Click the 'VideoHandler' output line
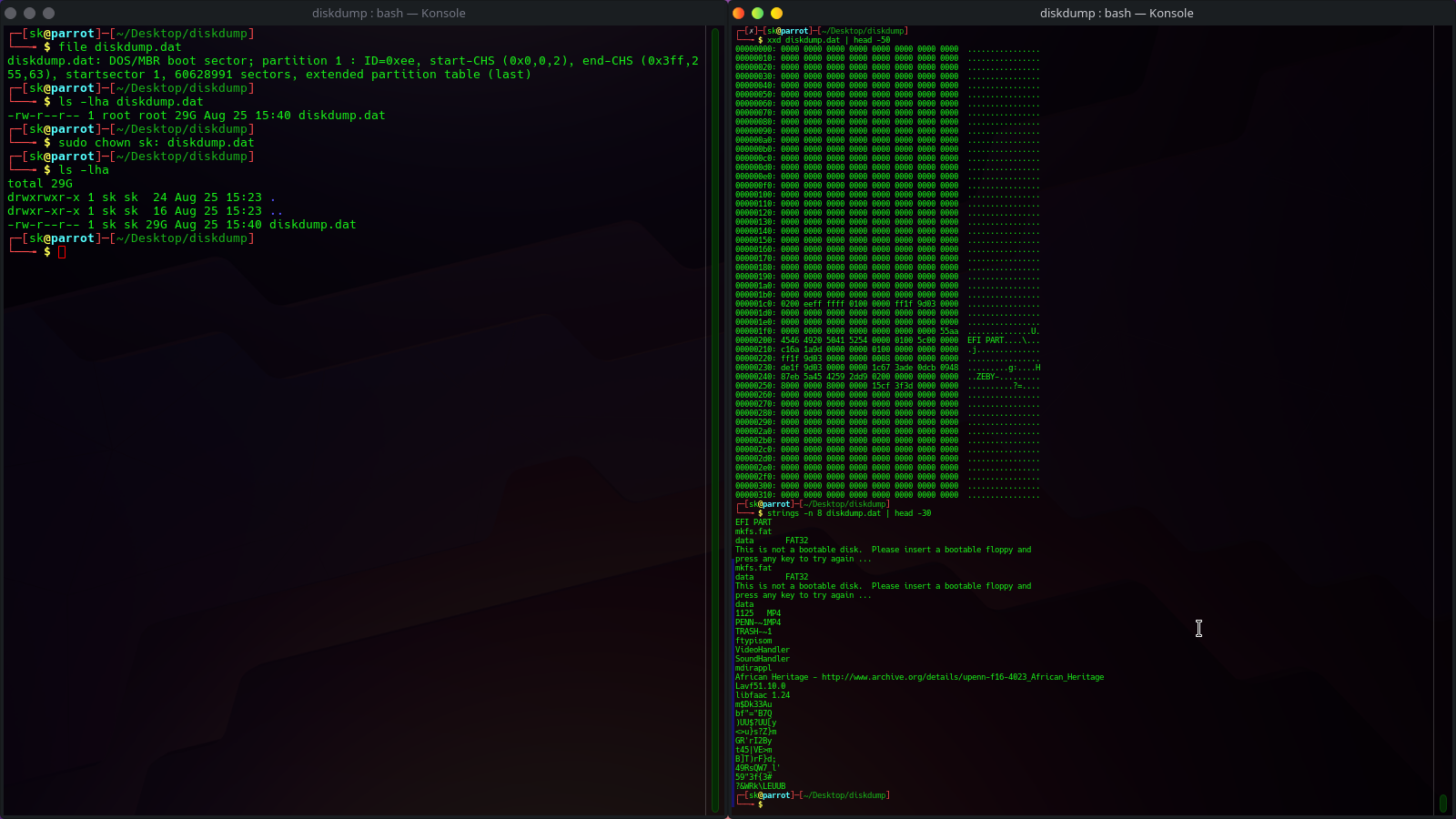 click(763, 650)
